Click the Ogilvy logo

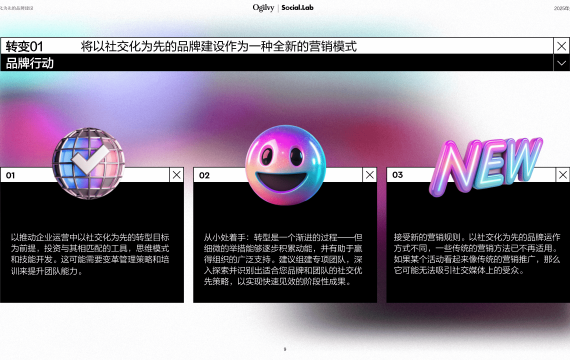pyautogui.click(x=263, y=8)
